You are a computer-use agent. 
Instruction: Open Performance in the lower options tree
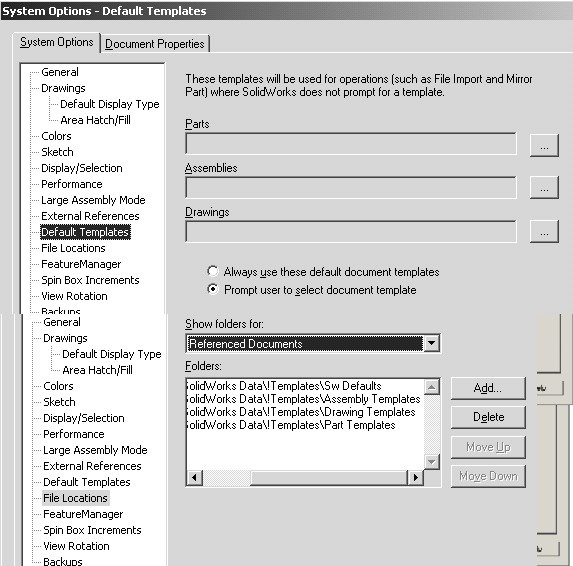pos(74,434)
